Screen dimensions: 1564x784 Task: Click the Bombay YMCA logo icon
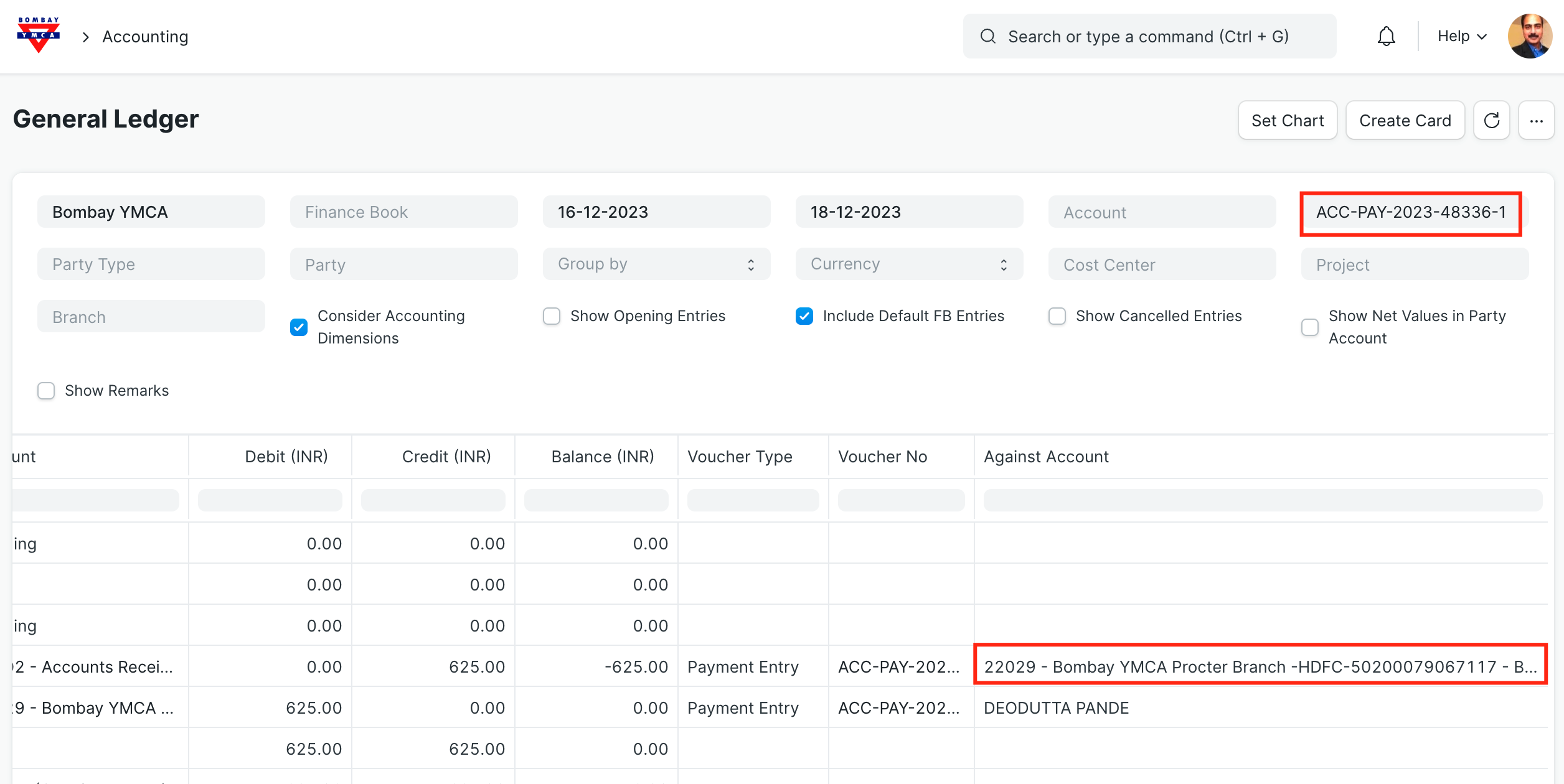point(39,35)
